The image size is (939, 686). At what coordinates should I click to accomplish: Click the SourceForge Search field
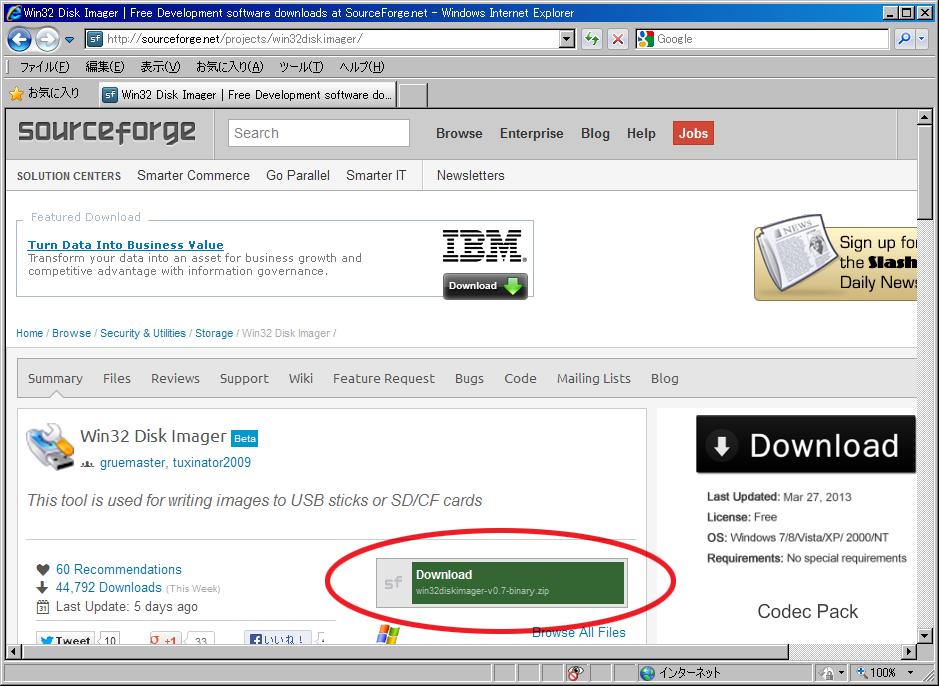319,133
